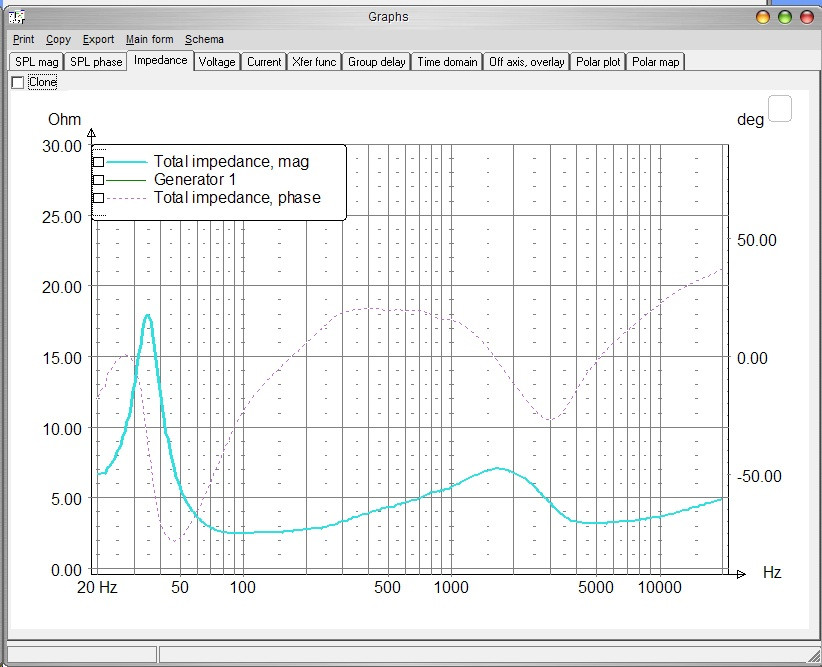The height and width of the screenshot is (667, 822).
Task: Open the Export menu
Action: coord(98,39)
